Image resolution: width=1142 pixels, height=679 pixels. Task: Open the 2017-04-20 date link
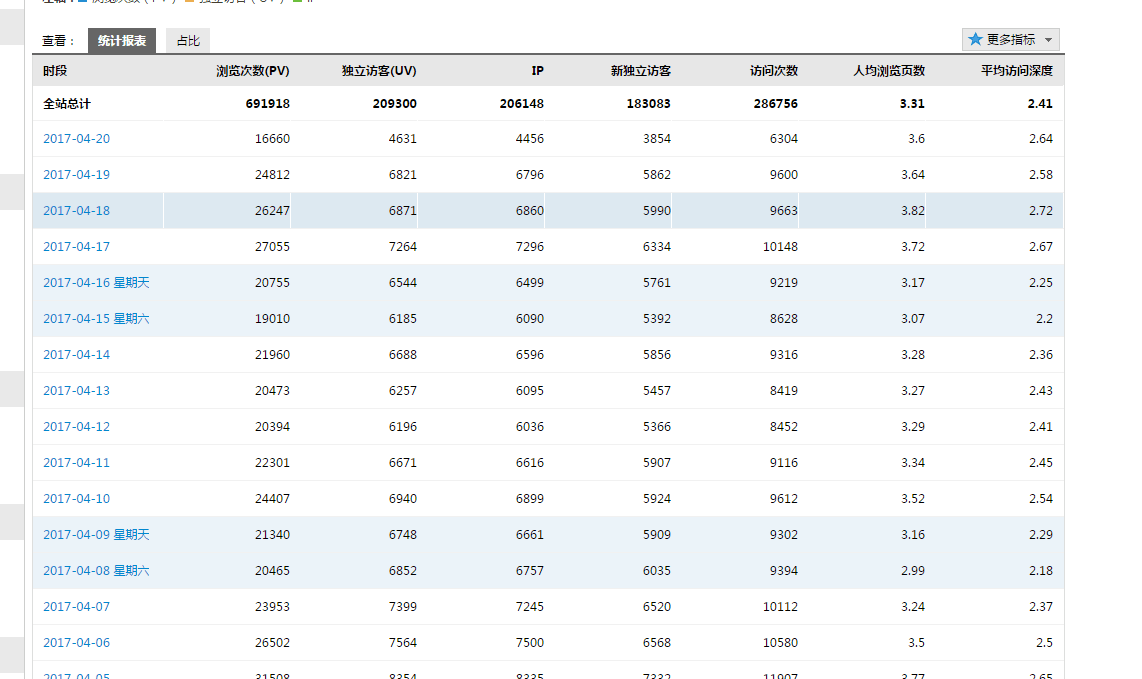pos(76,139)
